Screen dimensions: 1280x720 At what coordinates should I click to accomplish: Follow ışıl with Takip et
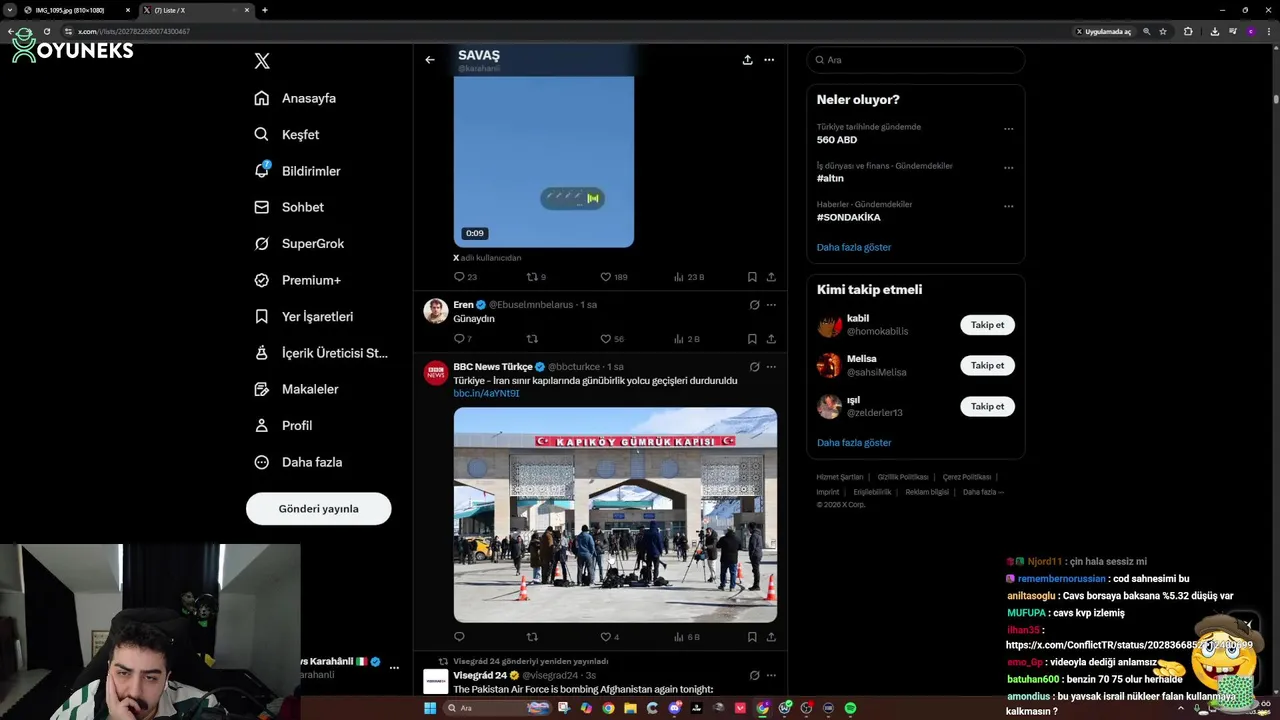pyautogui.click(x=987, y=406)
